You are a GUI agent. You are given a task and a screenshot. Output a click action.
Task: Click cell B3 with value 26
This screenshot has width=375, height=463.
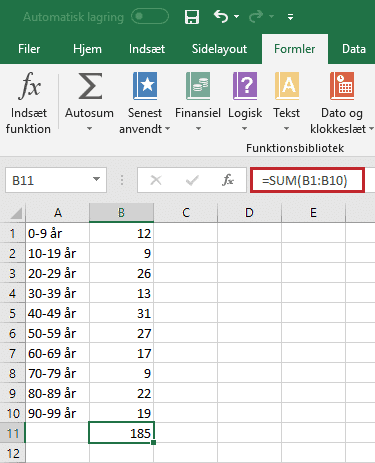coord(121,273)
